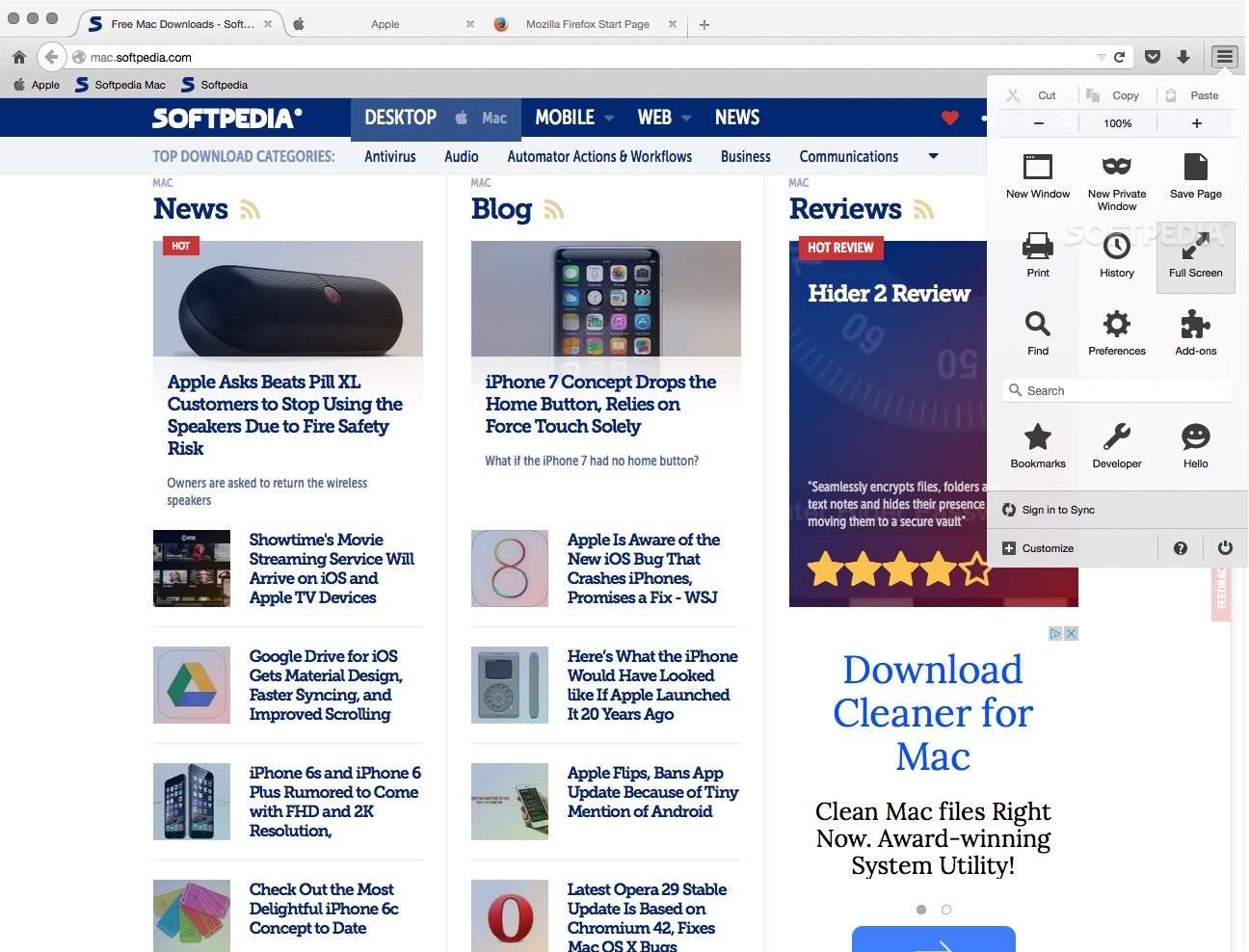Open the Developer tools menu
Viewport: 1249px width, 952px height.
tap(1117, 445)
